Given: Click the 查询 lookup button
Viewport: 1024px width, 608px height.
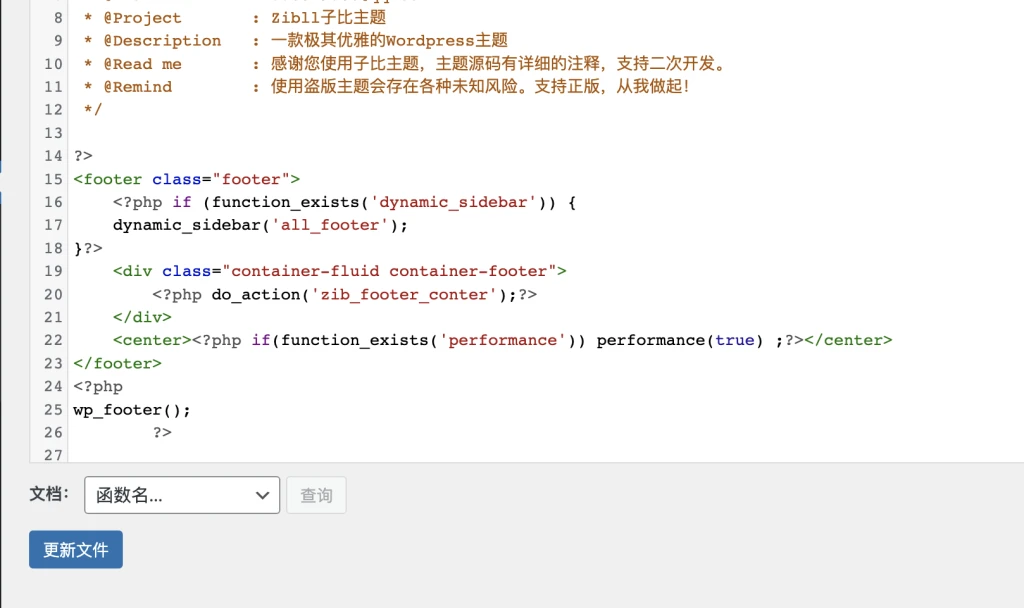Looking at the screenshot, I should pyautogui.click(x=316, y=495).
